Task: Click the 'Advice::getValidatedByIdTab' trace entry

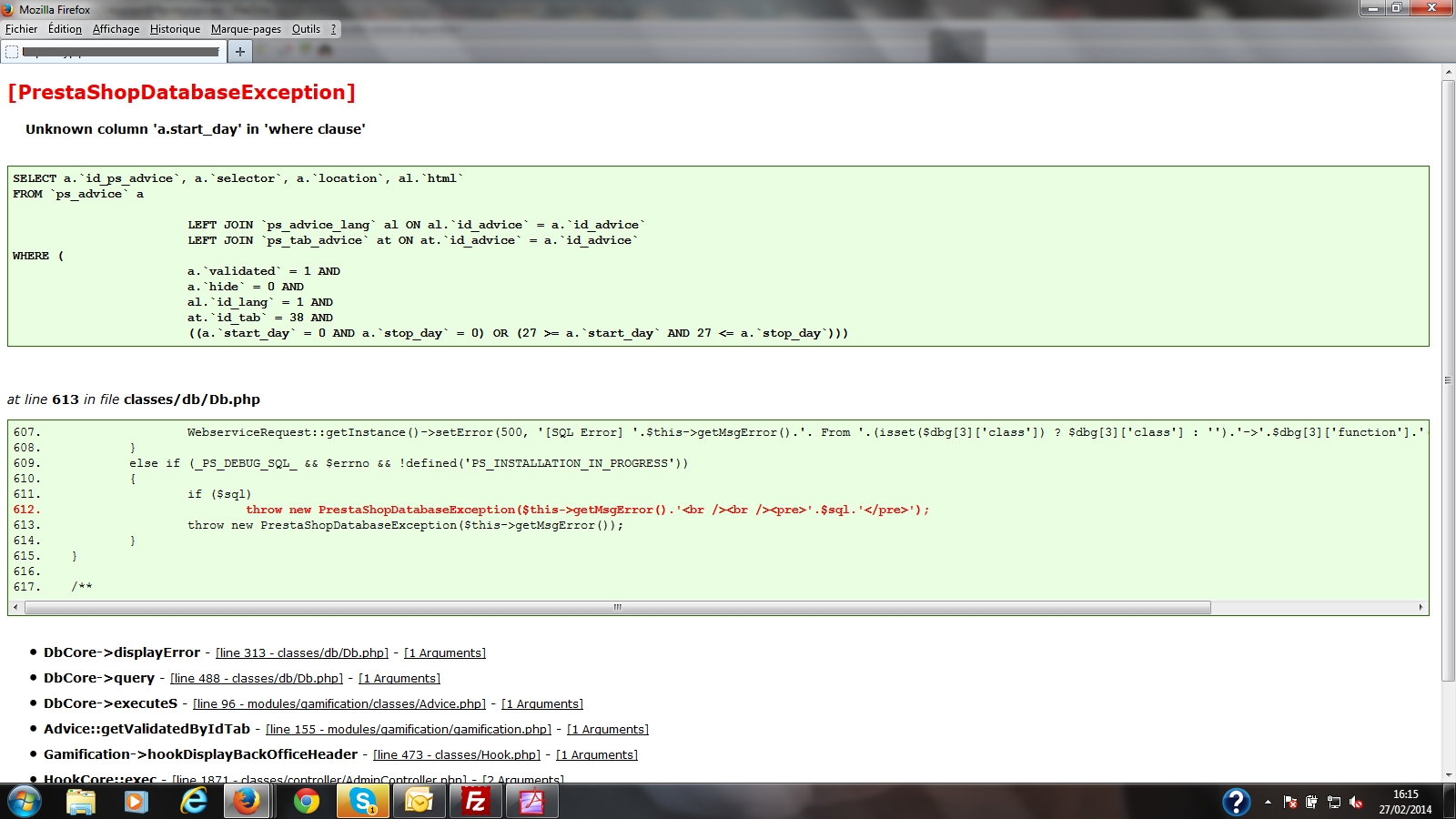Action: click(x=147, y=729)
